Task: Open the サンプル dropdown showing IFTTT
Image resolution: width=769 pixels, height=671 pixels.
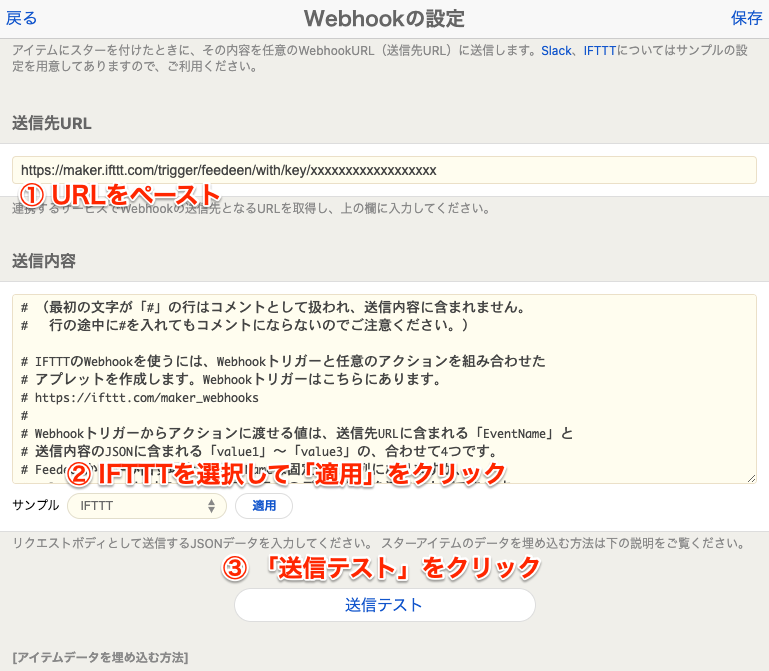Action: 146,506
